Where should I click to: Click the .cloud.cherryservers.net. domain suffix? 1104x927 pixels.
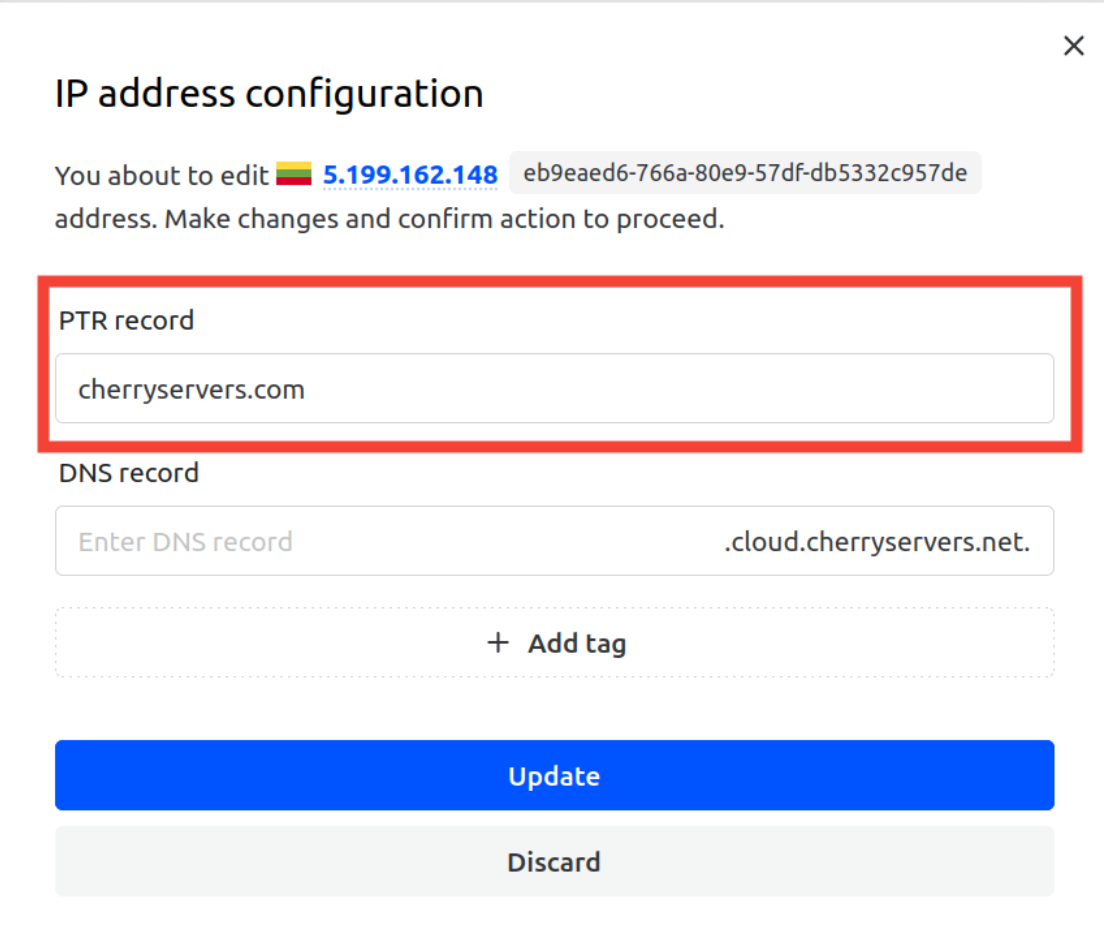(x=877, y=542)
